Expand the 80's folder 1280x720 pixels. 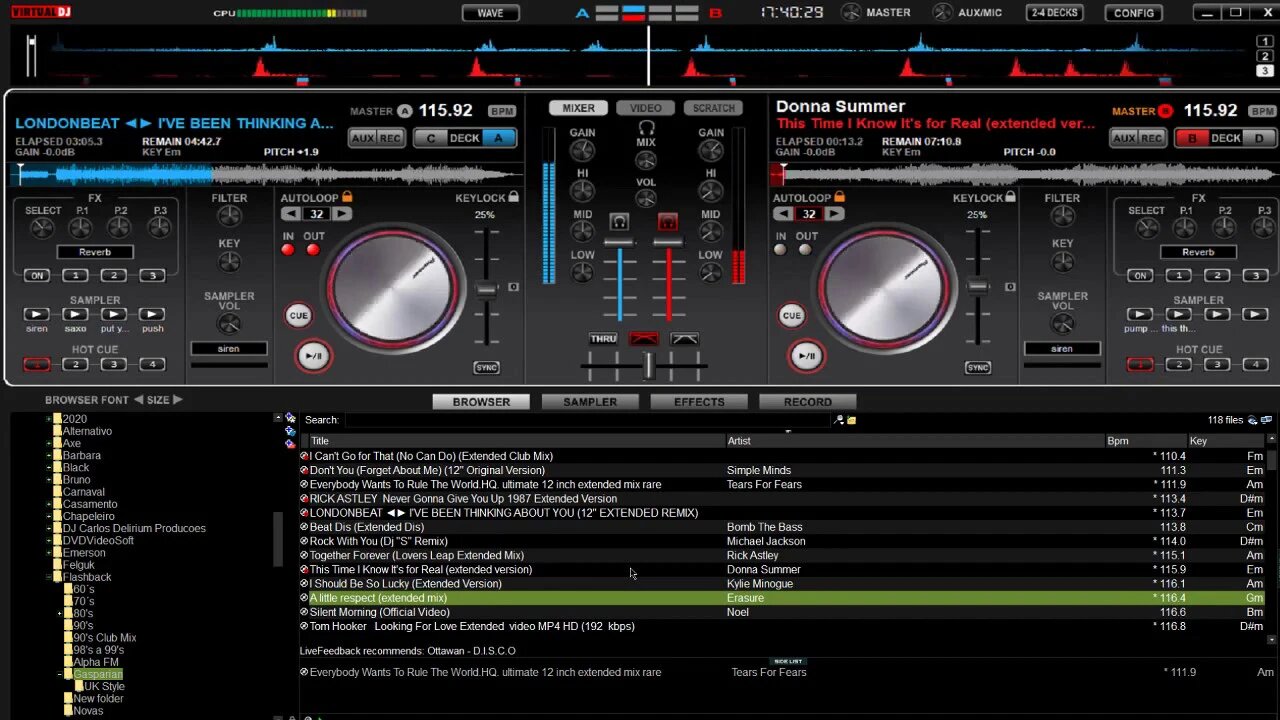point(60,613)
